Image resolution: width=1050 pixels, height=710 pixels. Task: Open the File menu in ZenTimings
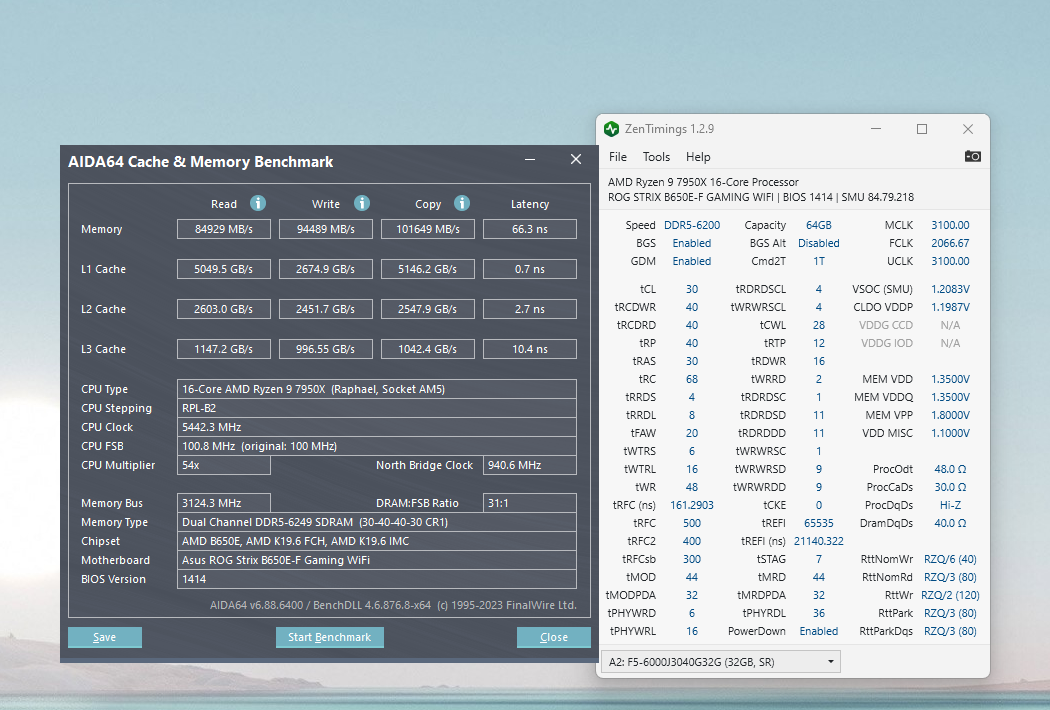pyautogui.click(x=617, y=157)
